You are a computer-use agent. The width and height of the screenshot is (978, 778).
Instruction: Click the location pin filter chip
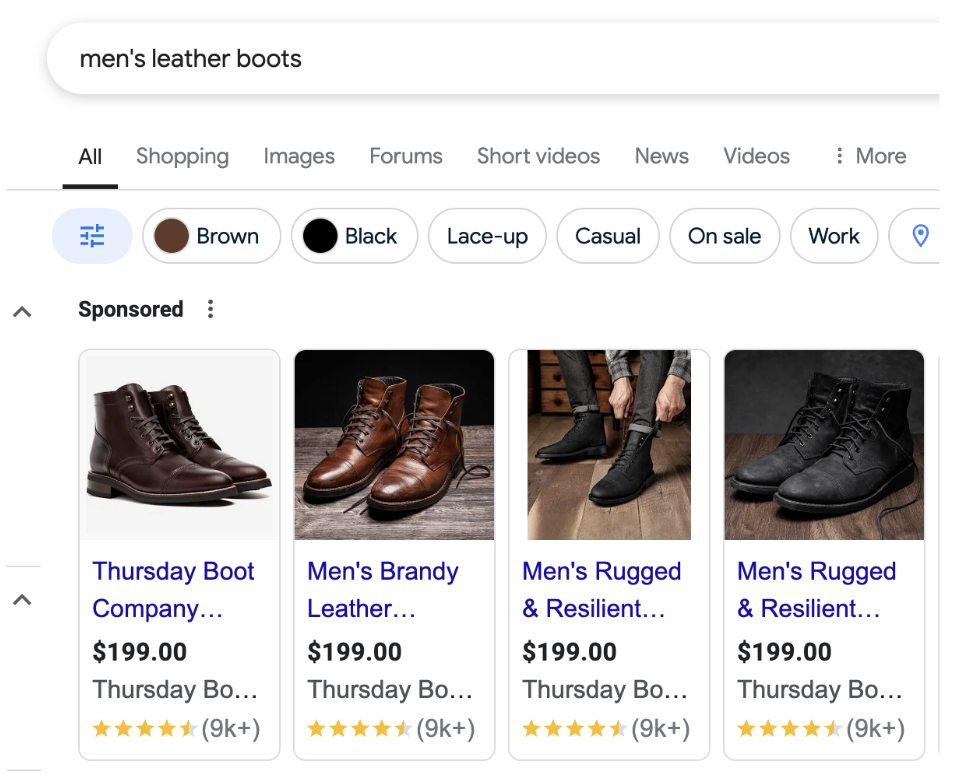click(920, 236)
